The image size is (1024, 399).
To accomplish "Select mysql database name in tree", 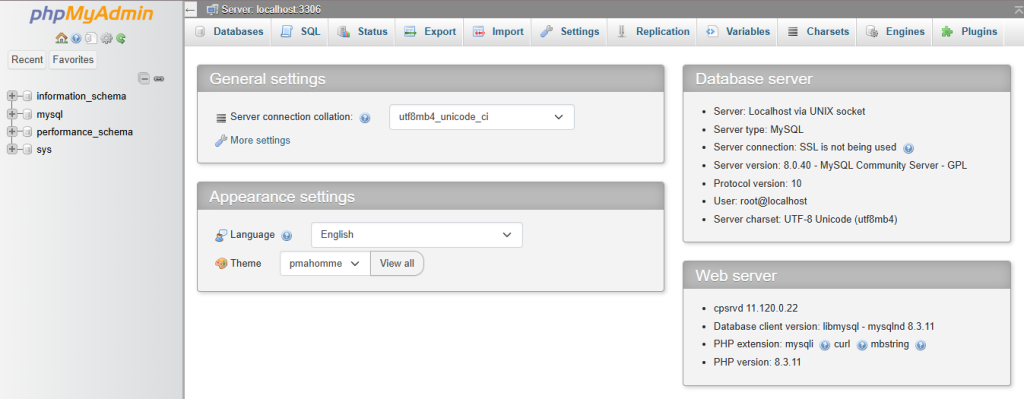I will tap(50, 114).
